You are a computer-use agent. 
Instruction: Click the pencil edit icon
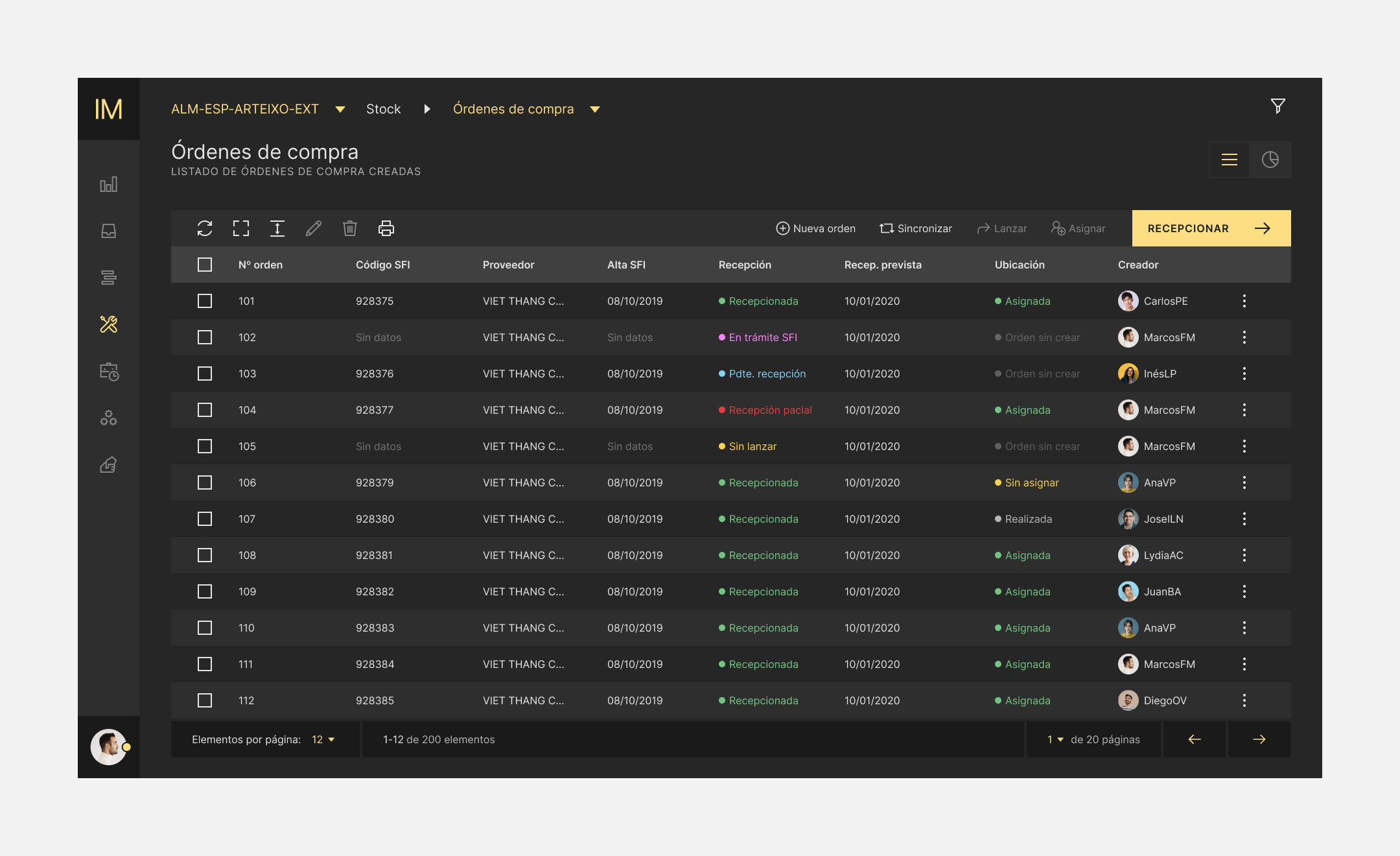[314, 228]
